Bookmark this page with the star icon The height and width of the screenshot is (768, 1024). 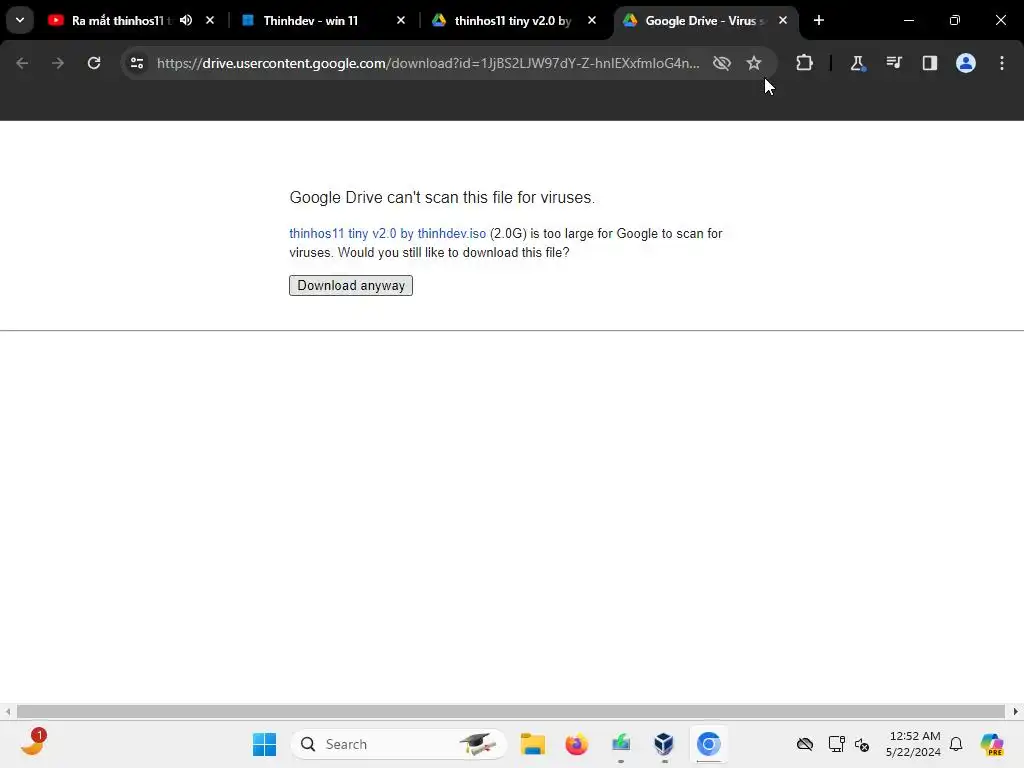point(754,63)
